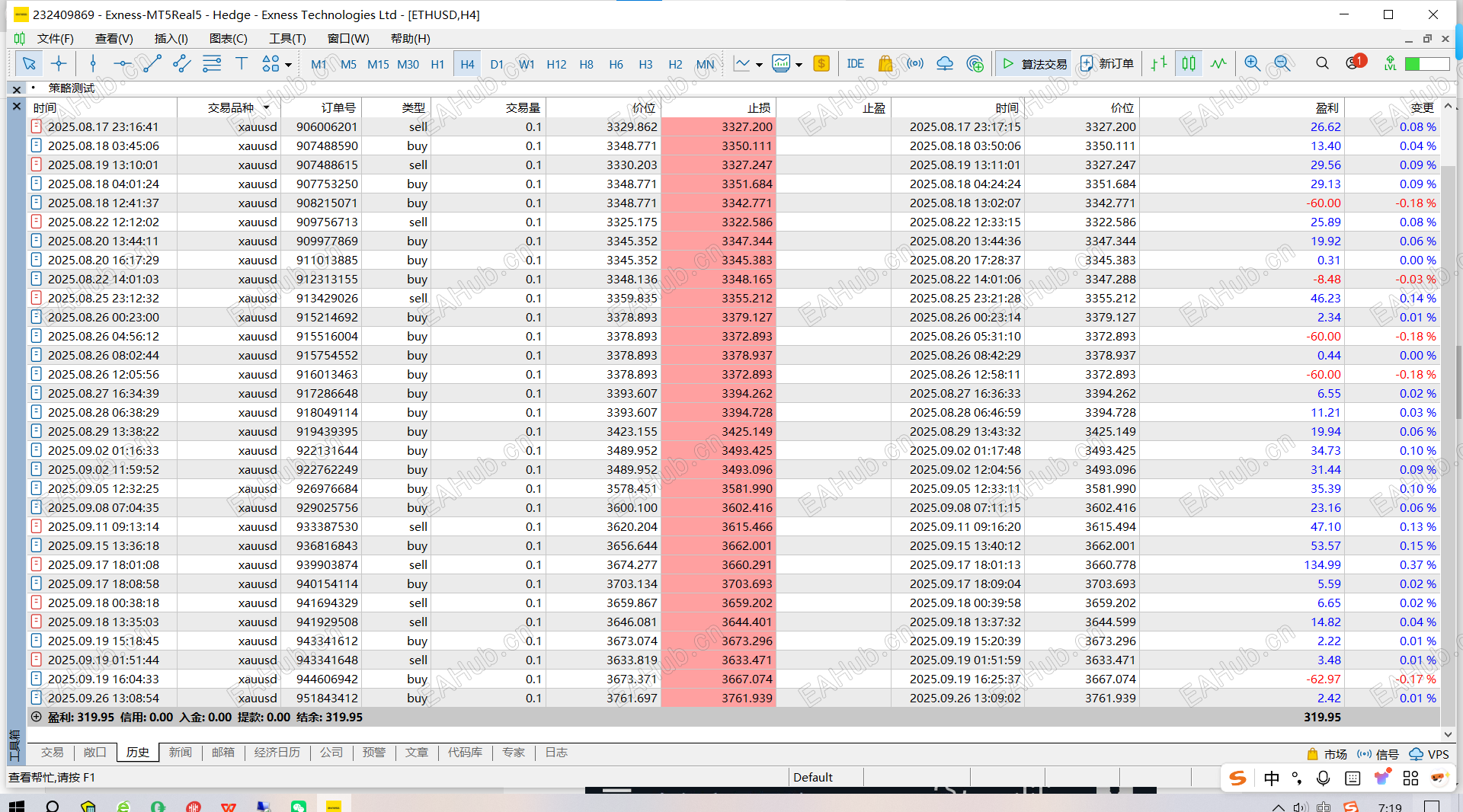The height and width of the screenshot is (812, 1463).
Task: Select the H4 timeframe
Action: [x=467, y=64]
